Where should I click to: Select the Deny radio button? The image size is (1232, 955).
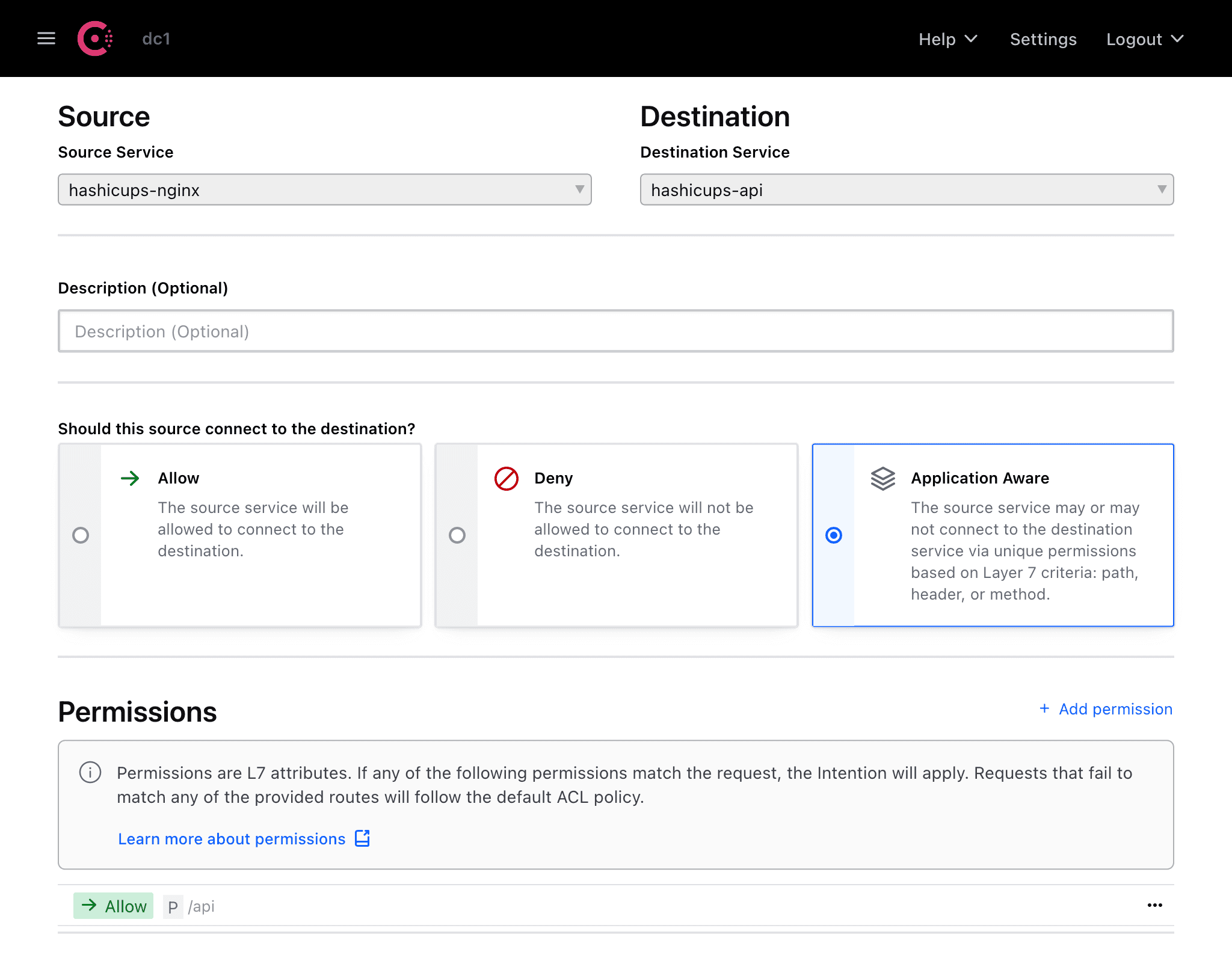tap(457, 535)
